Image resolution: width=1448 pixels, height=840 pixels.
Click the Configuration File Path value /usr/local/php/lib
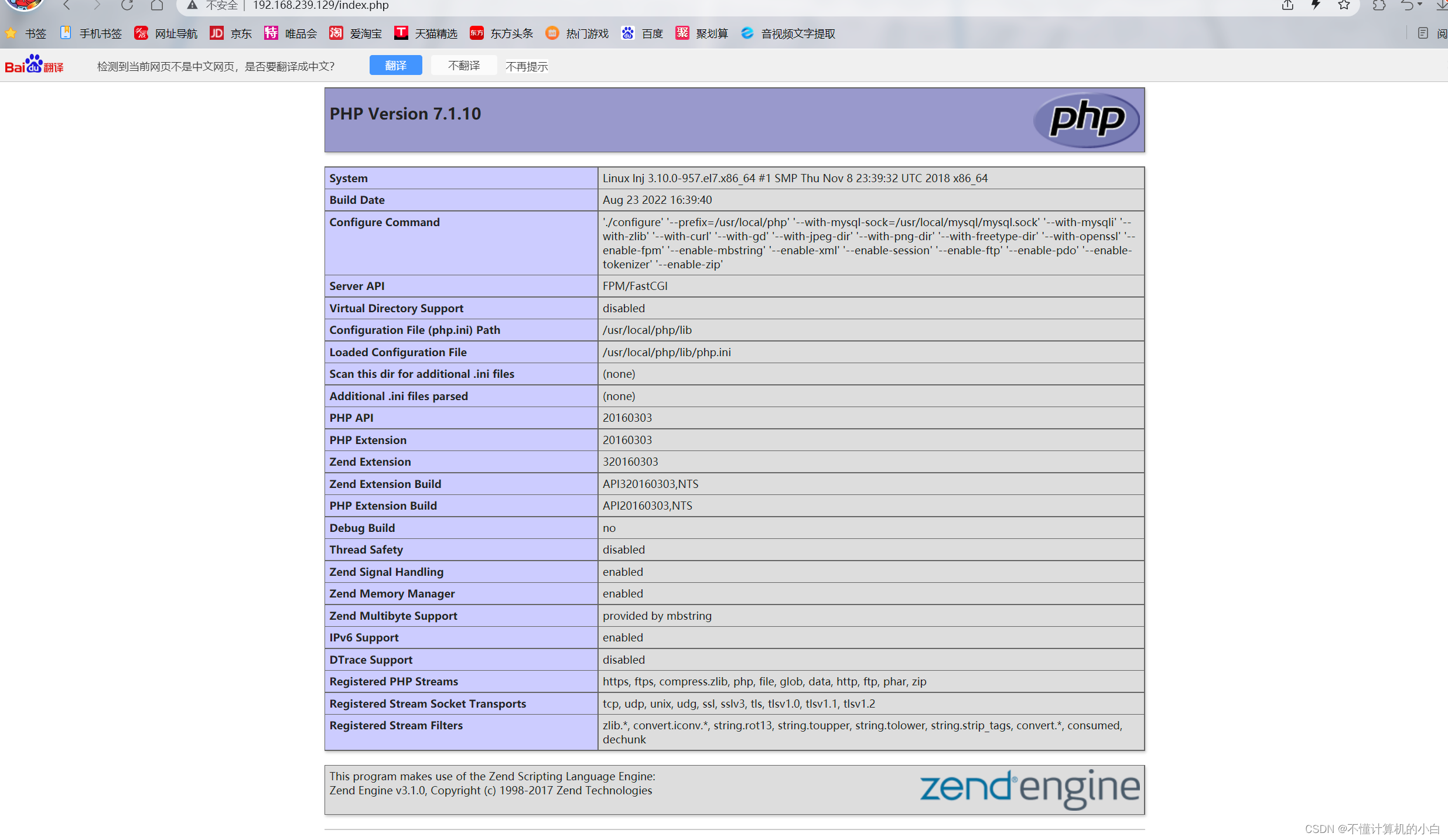[647, 330]
